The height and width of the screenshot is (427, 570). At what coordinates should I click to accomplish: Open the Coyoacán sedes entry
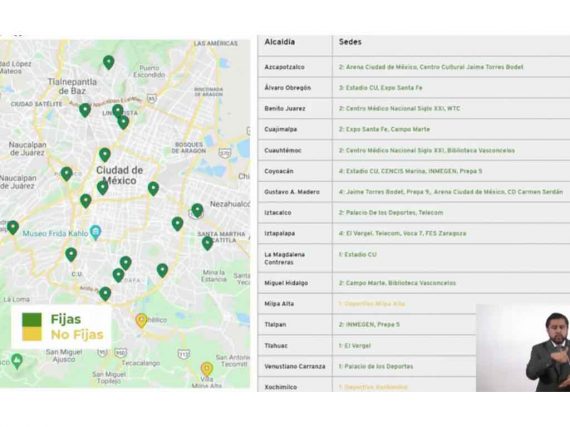tap(410, 171)
